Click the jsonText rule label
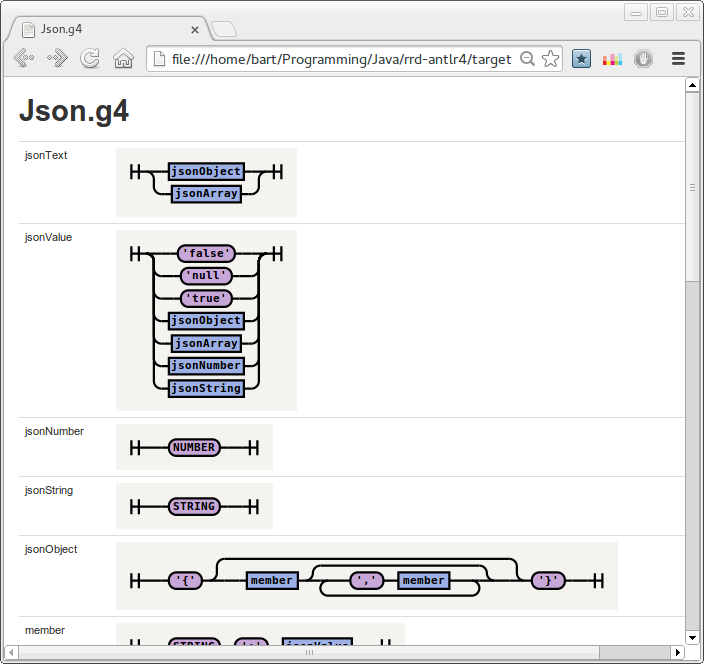The height and width of the screenshot is (664, 704). point(46,155)
